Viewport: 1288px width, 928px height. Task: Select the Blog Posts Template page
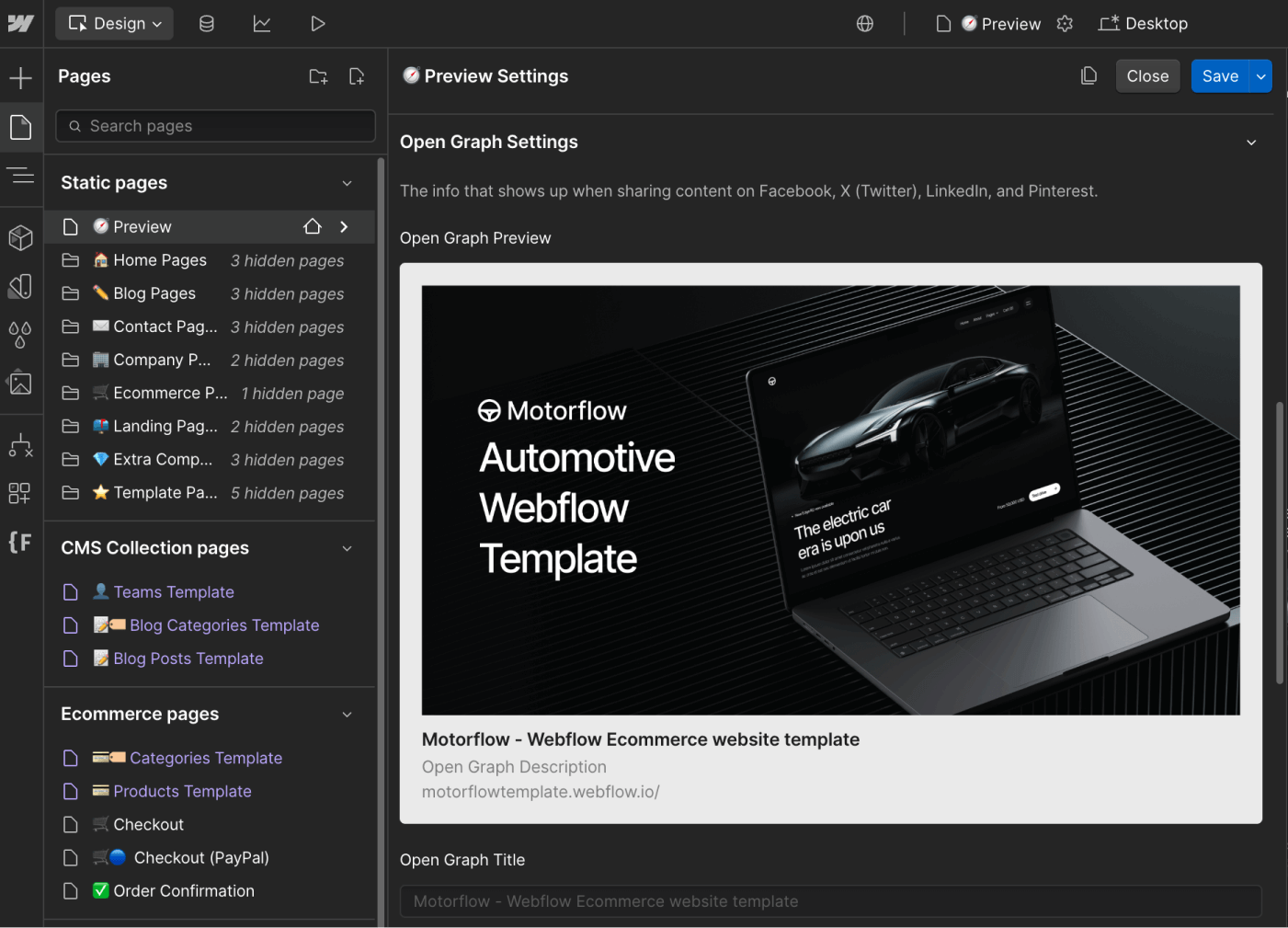(x=188, y=658)
